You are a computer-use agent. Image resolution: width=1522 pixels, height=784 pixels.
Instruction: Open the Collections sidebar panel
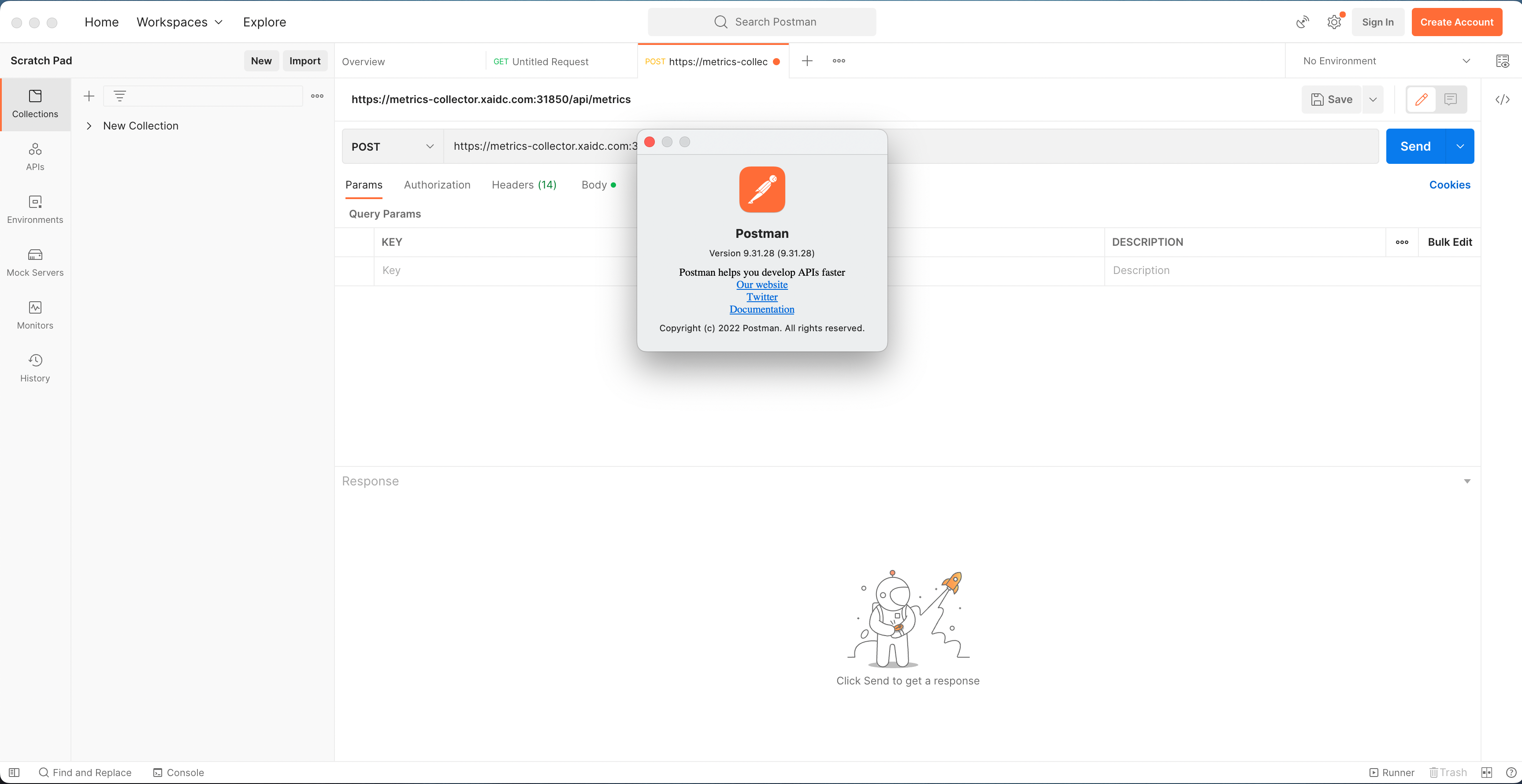(35, 104)
